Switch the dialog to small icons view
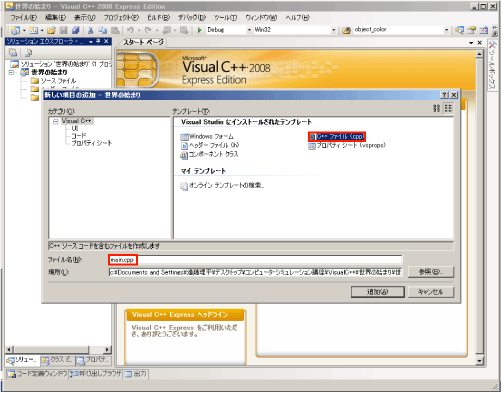Viewport: 501px width, 393px height. point(448,108)
